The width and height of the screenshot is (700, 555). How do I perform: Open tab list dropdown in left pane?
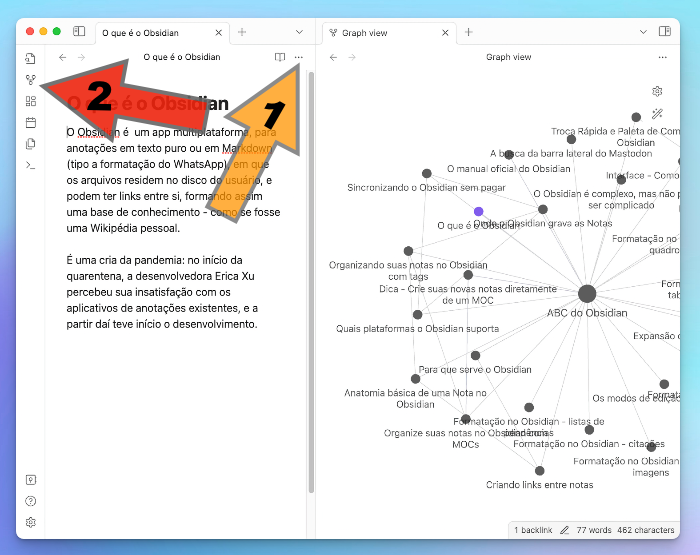point(299,32)
